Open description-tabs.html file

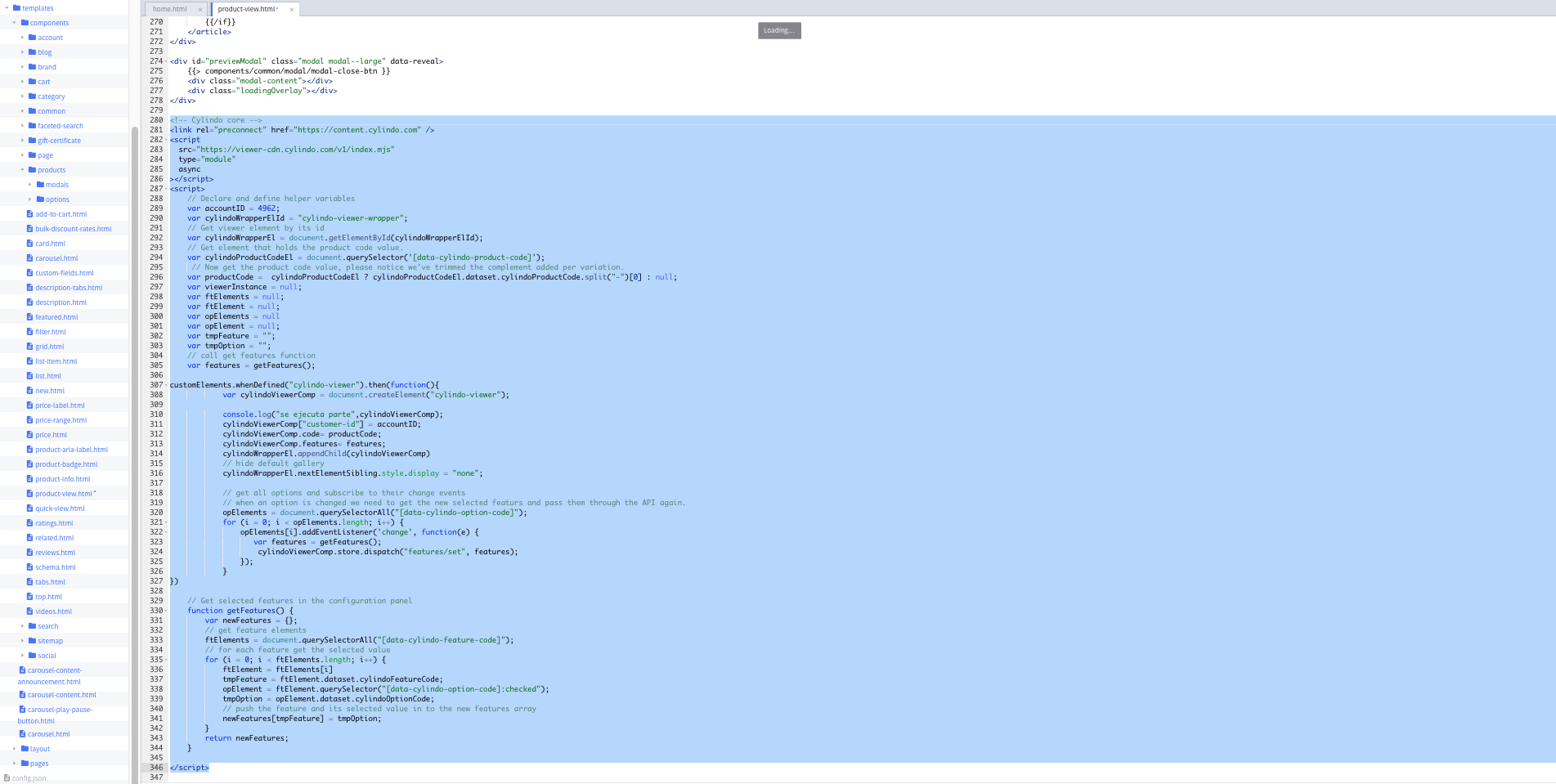point(69,288)
